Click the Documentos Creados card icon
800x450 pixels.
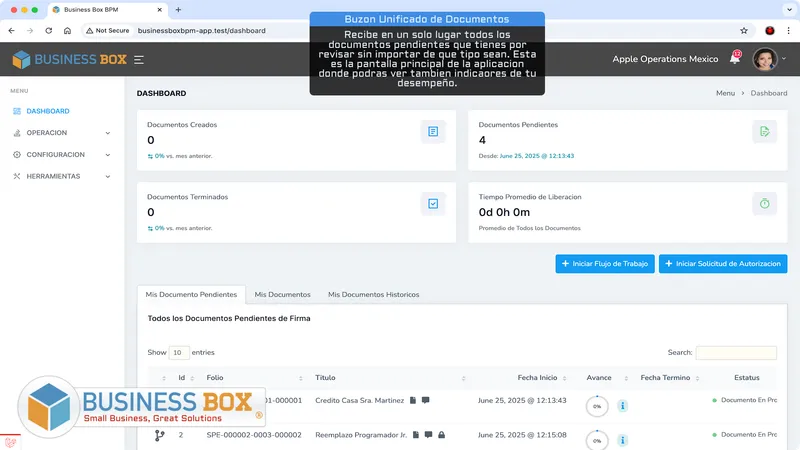coord(433,132)
